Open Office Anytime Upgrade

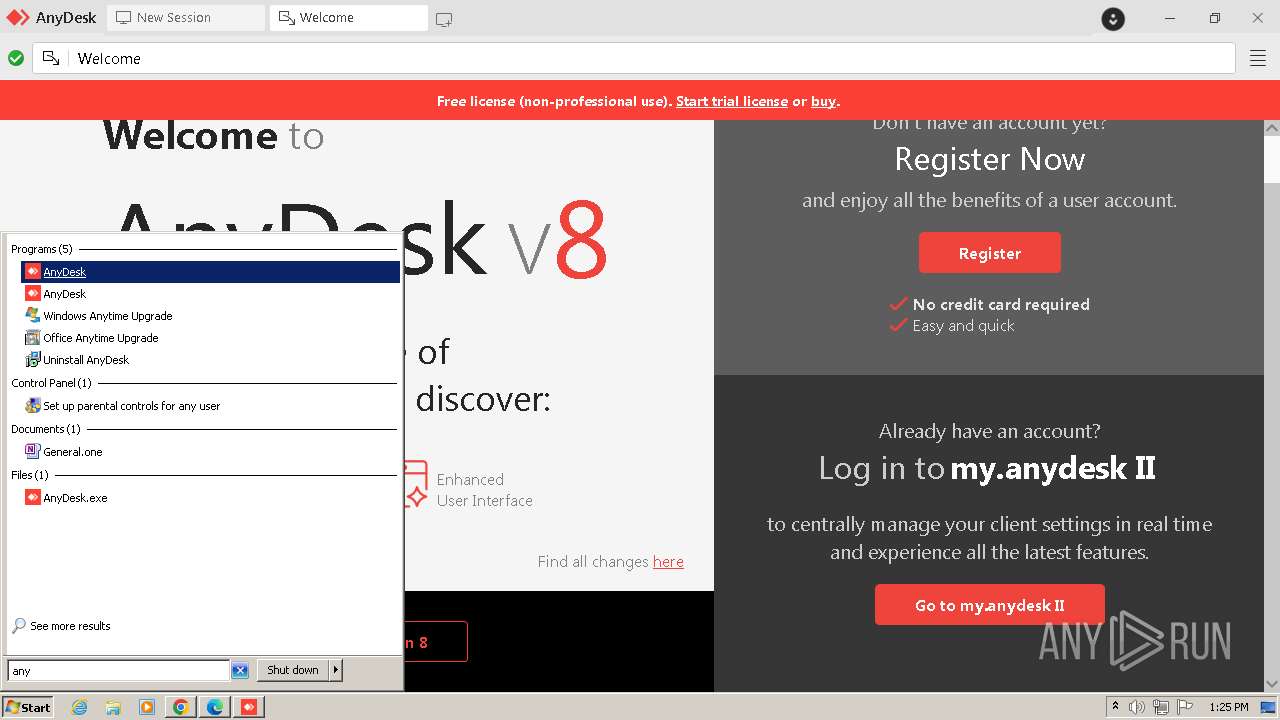(210, 338)
